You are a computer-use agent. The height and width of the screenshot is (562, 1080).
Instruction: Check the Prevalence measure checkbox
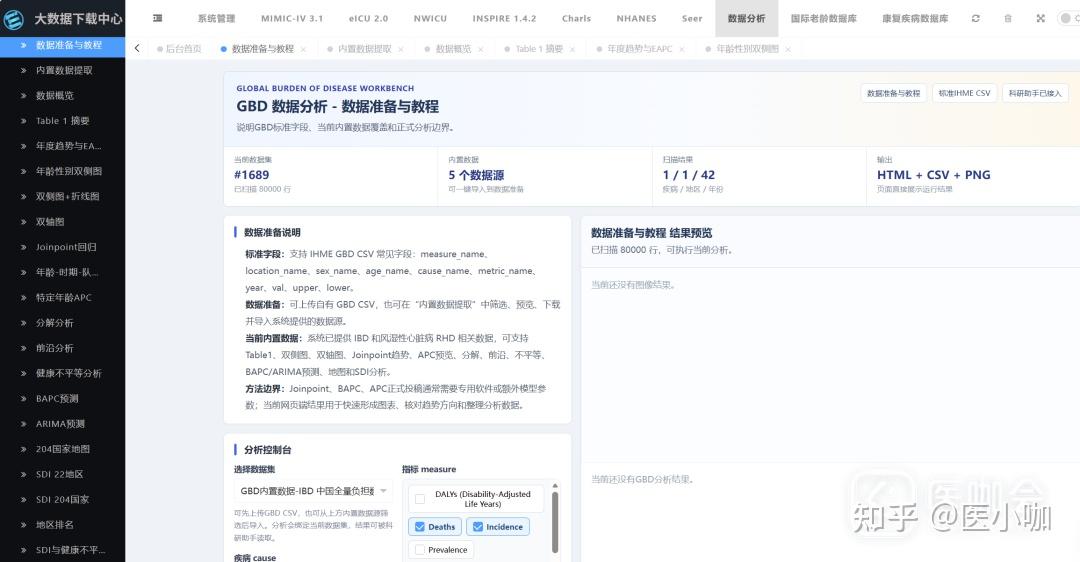pos(420,550)
